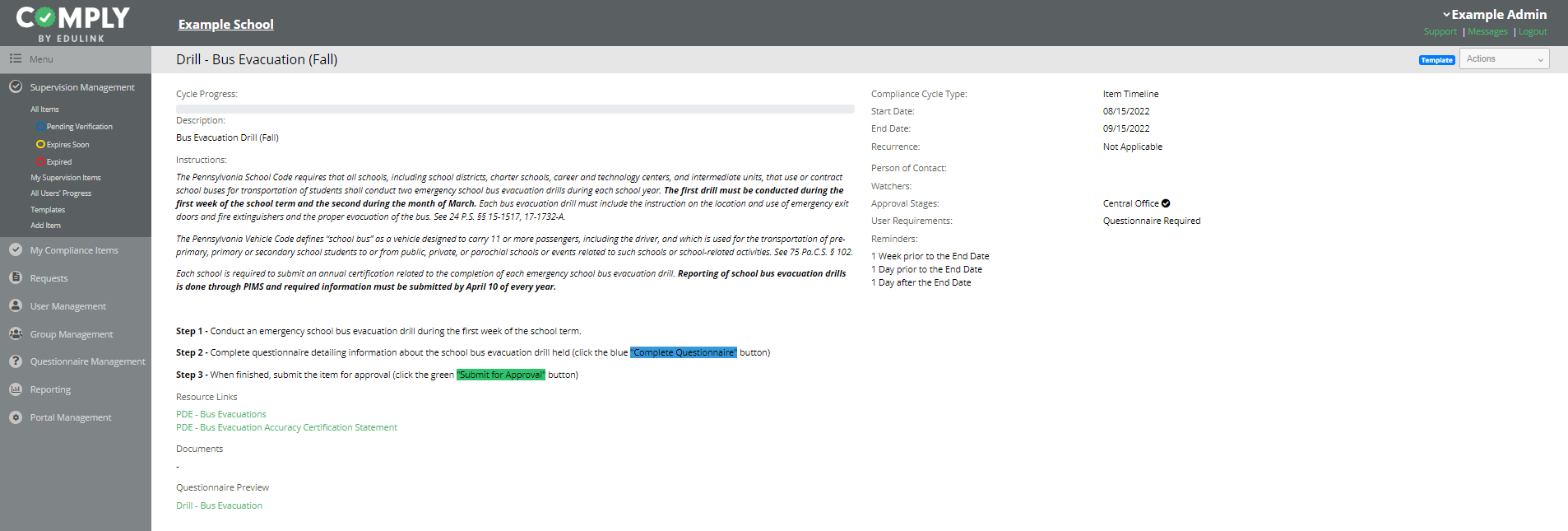Screen dimensions: 1568x531
Task: Click the Not Applicable recurrence value
Action: click(x=1133, y=147)
